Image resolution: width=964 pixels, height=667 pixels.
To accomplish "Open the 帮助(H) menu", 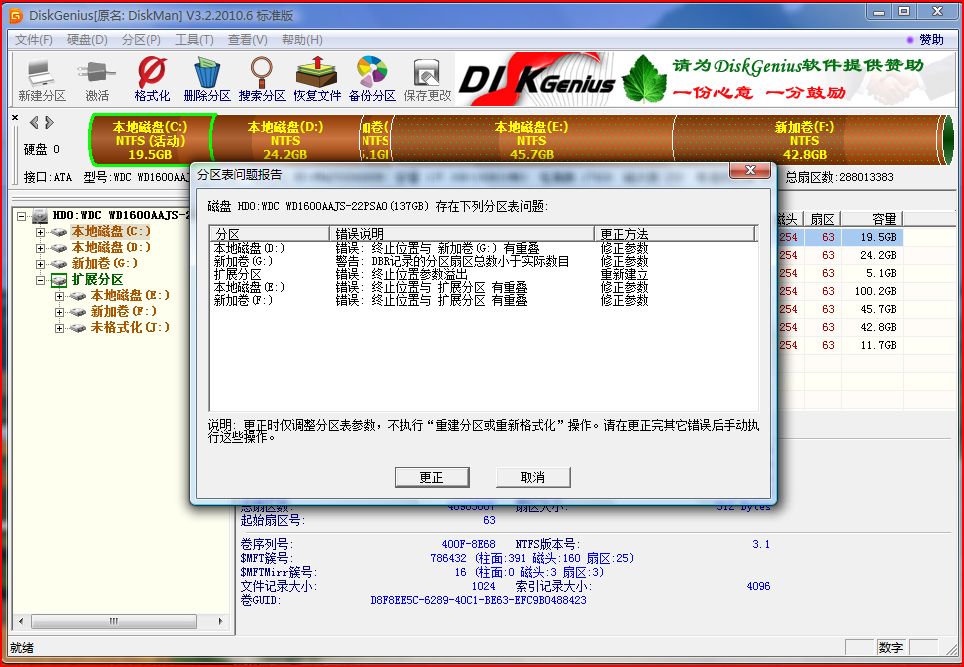I will click(x=302, y=39).
